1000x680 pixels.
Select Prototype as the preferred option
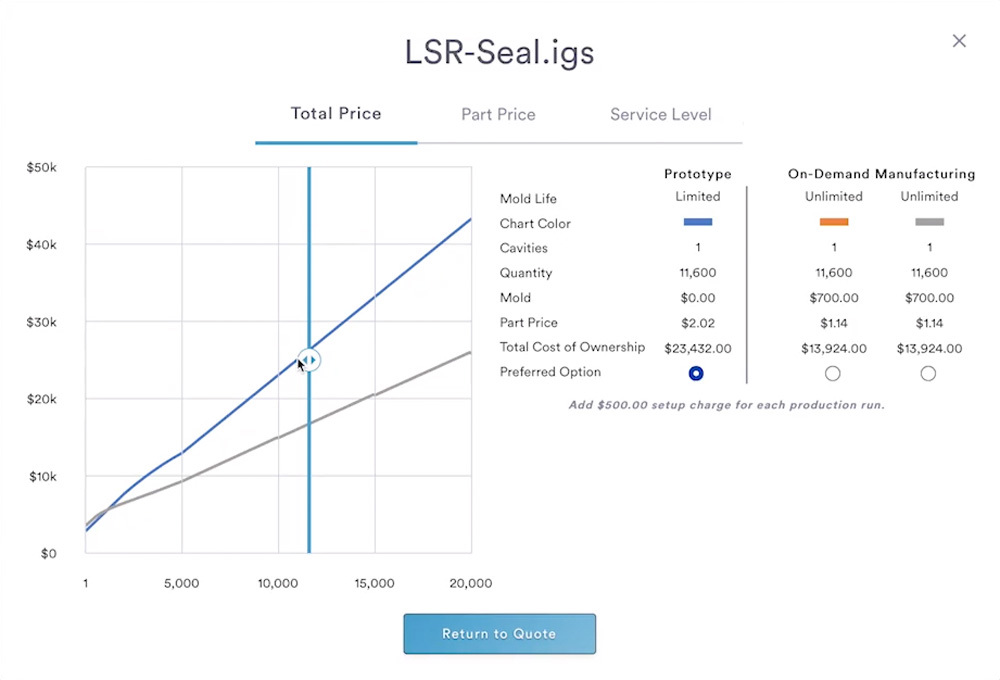(697, 373)
